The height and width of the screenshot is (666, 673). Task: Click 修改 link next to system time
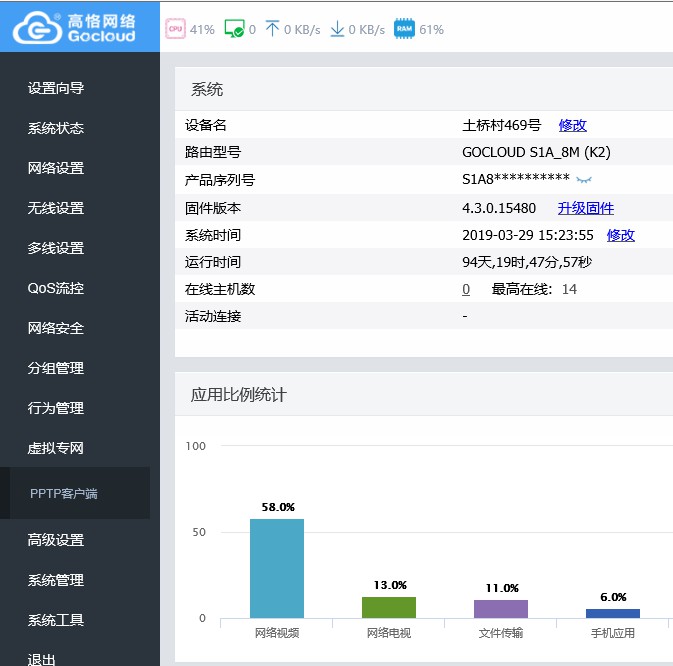620,235
